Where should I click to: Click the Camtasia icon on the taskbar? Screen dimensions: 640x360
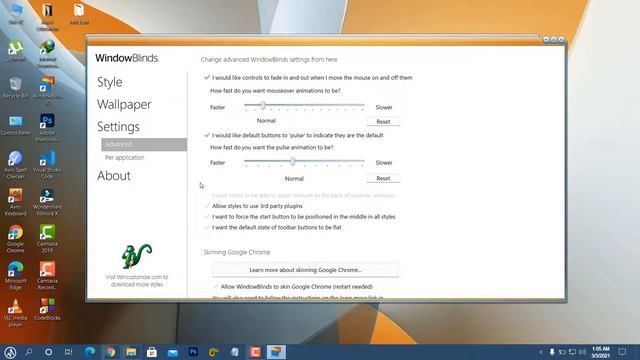point(256,352)
